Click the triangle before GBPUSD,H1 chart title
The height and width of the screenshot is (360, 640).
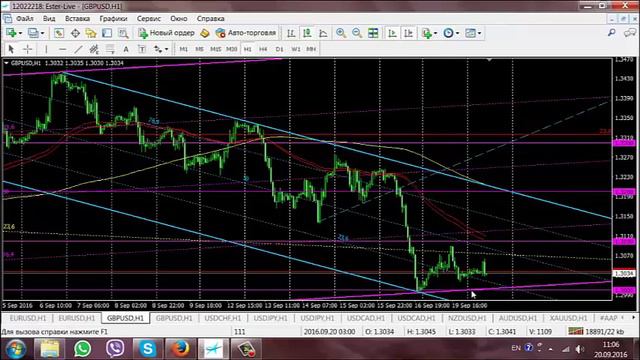tap(6, 63)
